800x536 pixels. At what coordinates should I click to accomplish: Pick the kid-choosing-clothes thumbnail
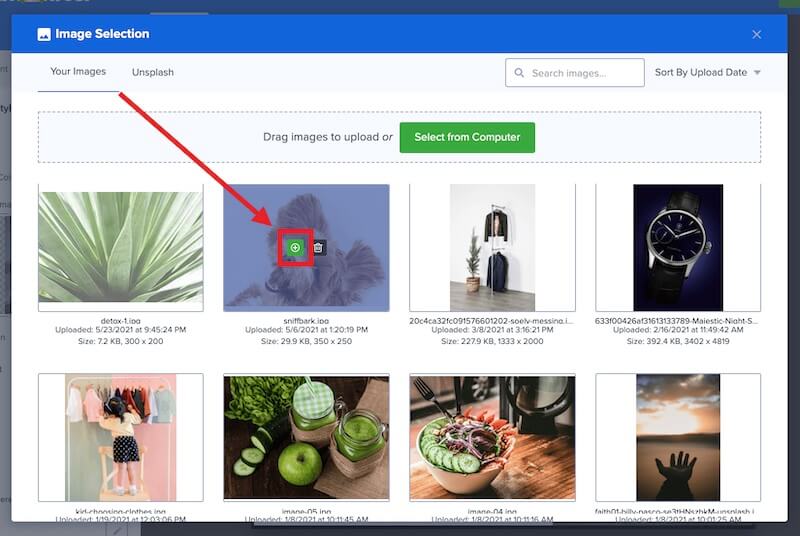120,438
